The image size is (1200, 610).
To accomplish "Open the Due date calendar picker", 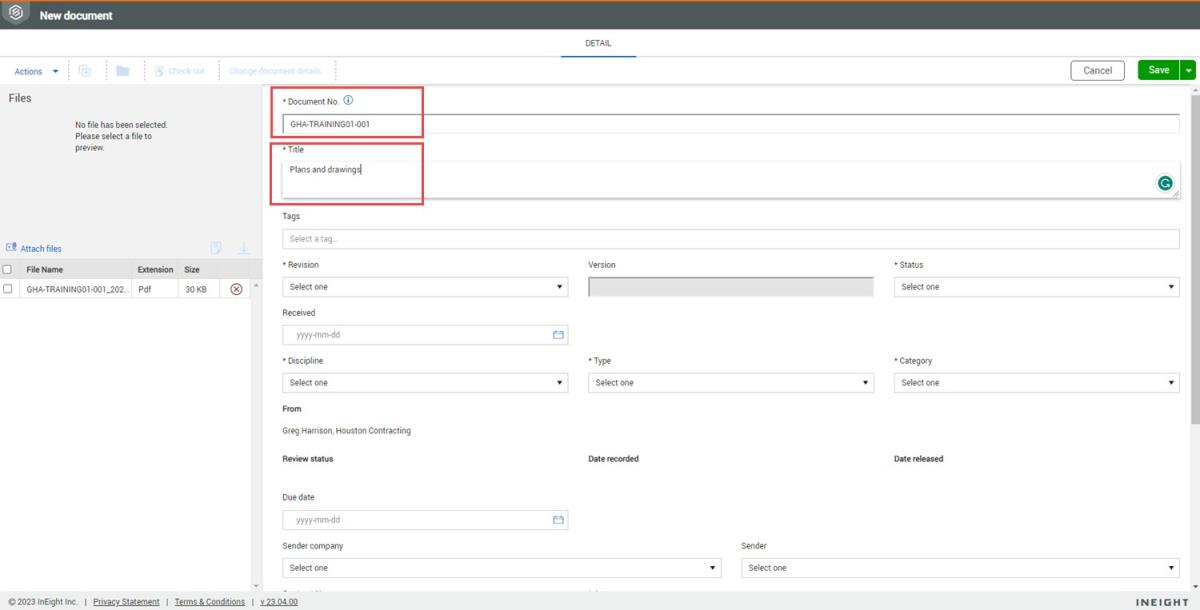I will click(558, 520).
